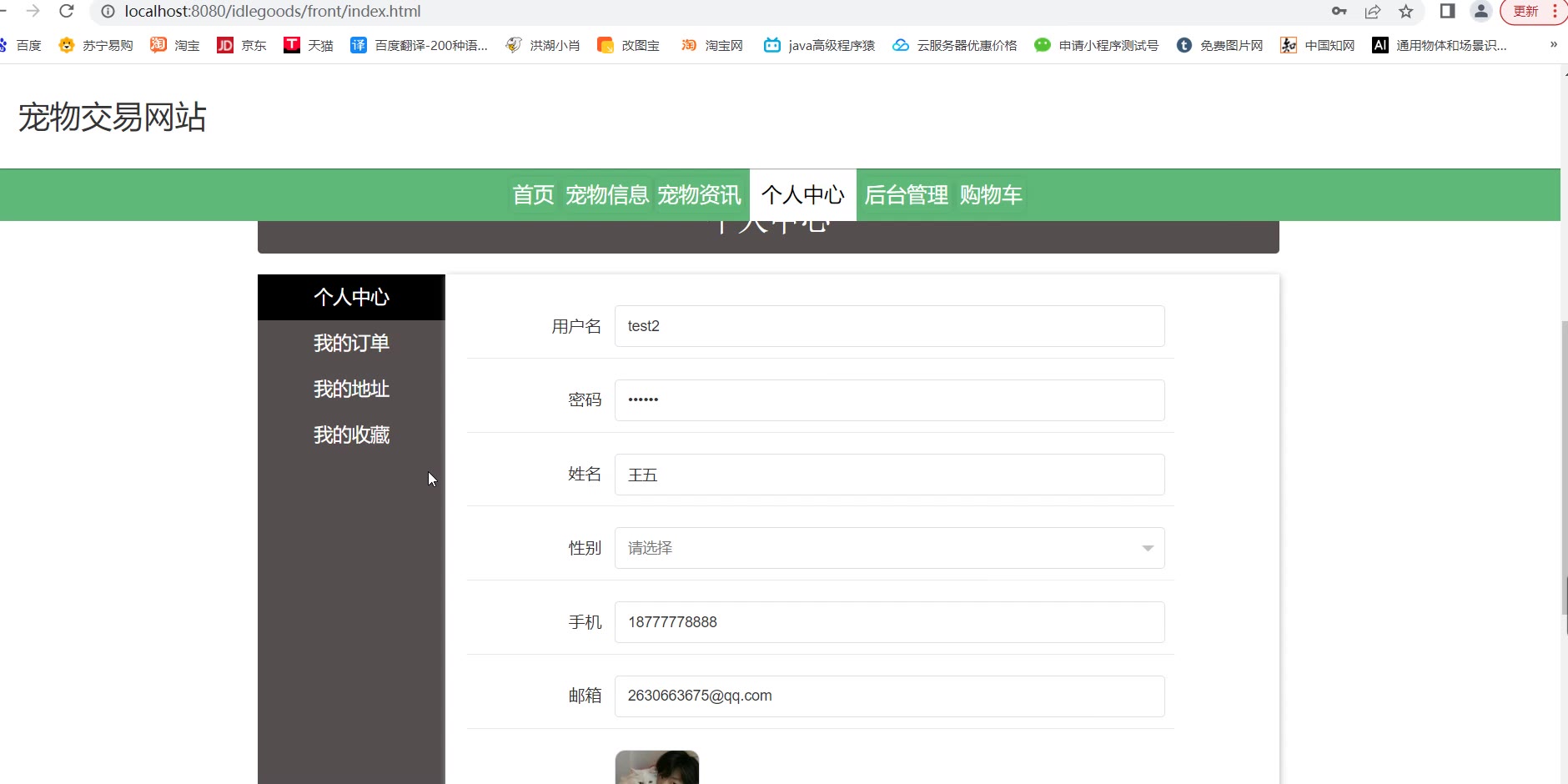Image resolution: width=1568 pixels, height=784 pixels.
Task: Open the 通用物体和场景识别 bookmark
Action: [x=1440, y=45]
